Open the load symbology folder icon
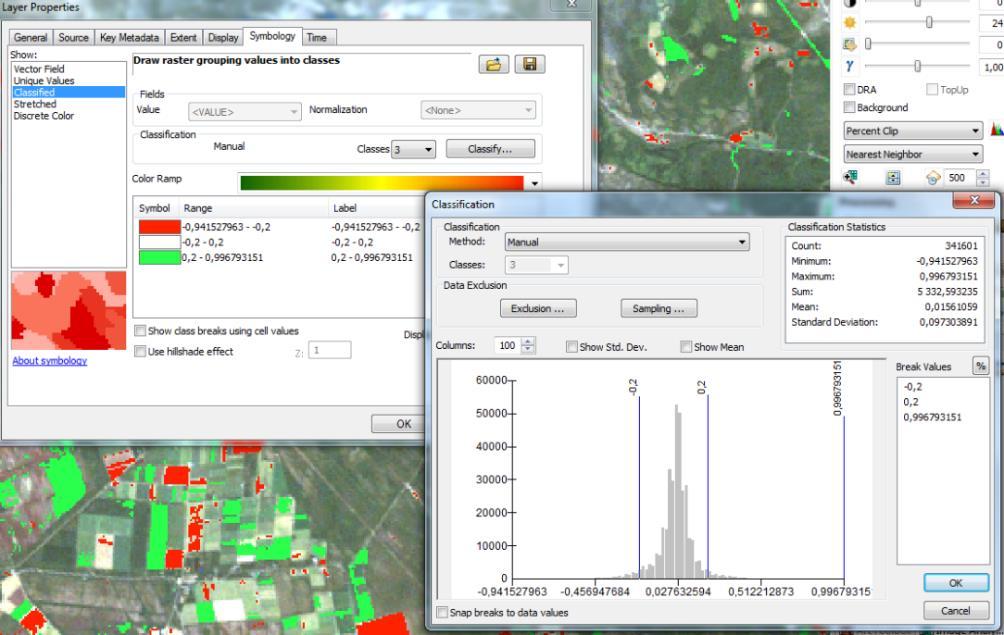 (494, 64)
